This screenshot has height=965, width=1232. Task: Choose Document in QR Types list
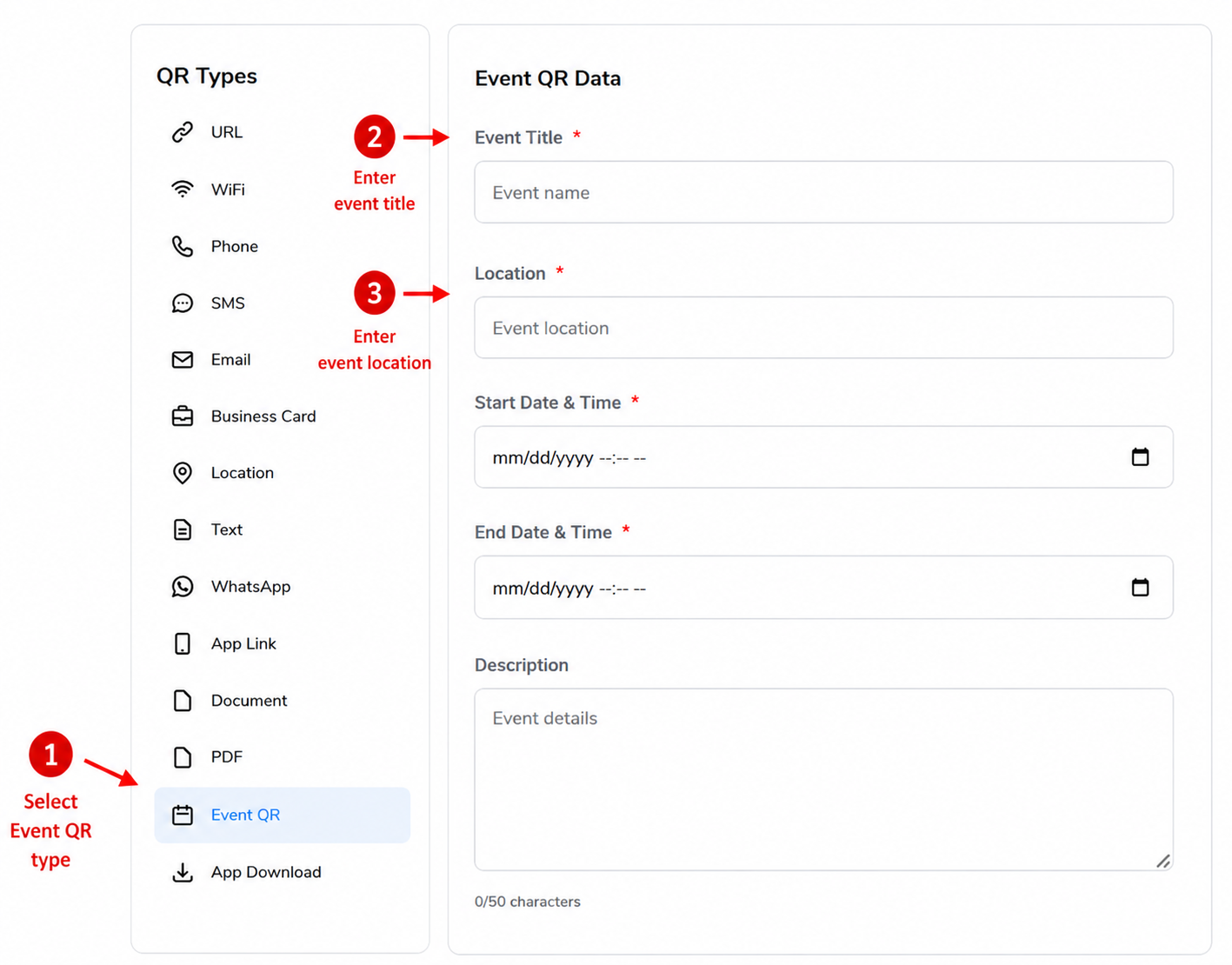pyautogui.click(x=249, y=700)
